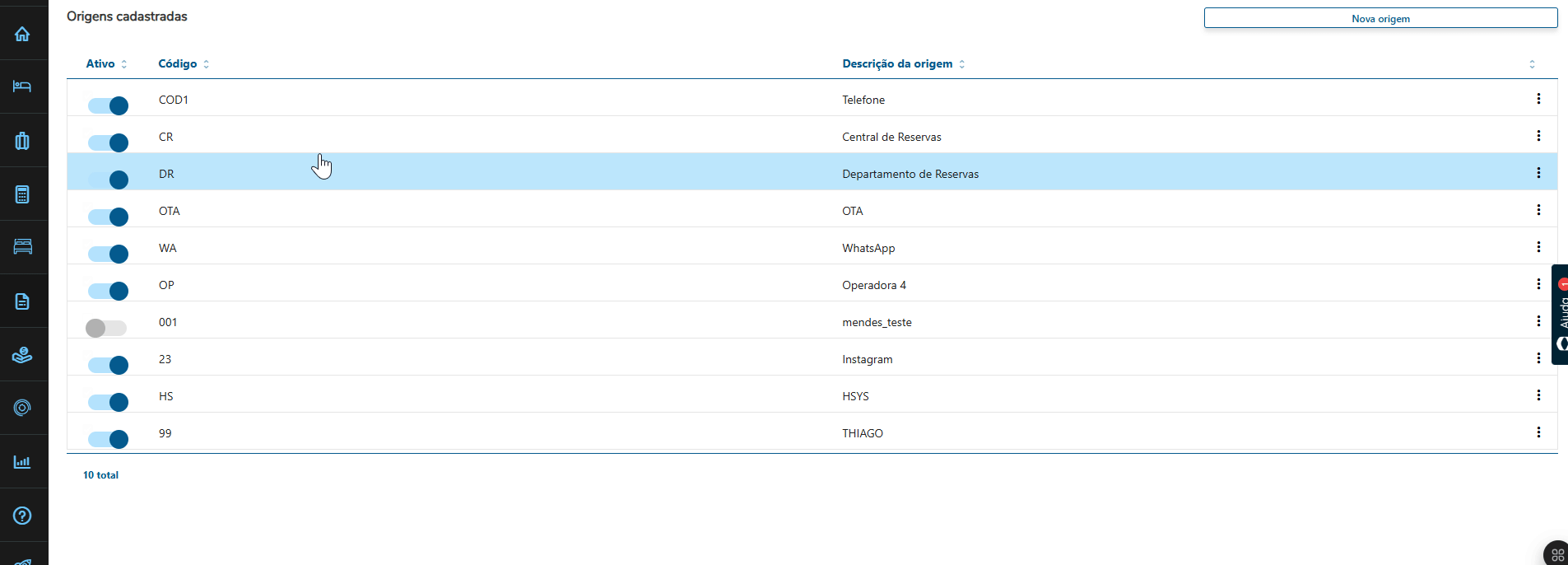Sort table by Ativo column
Image resolution: width=1568 pixels, height=565 pixels.
(x=106, y=63)
